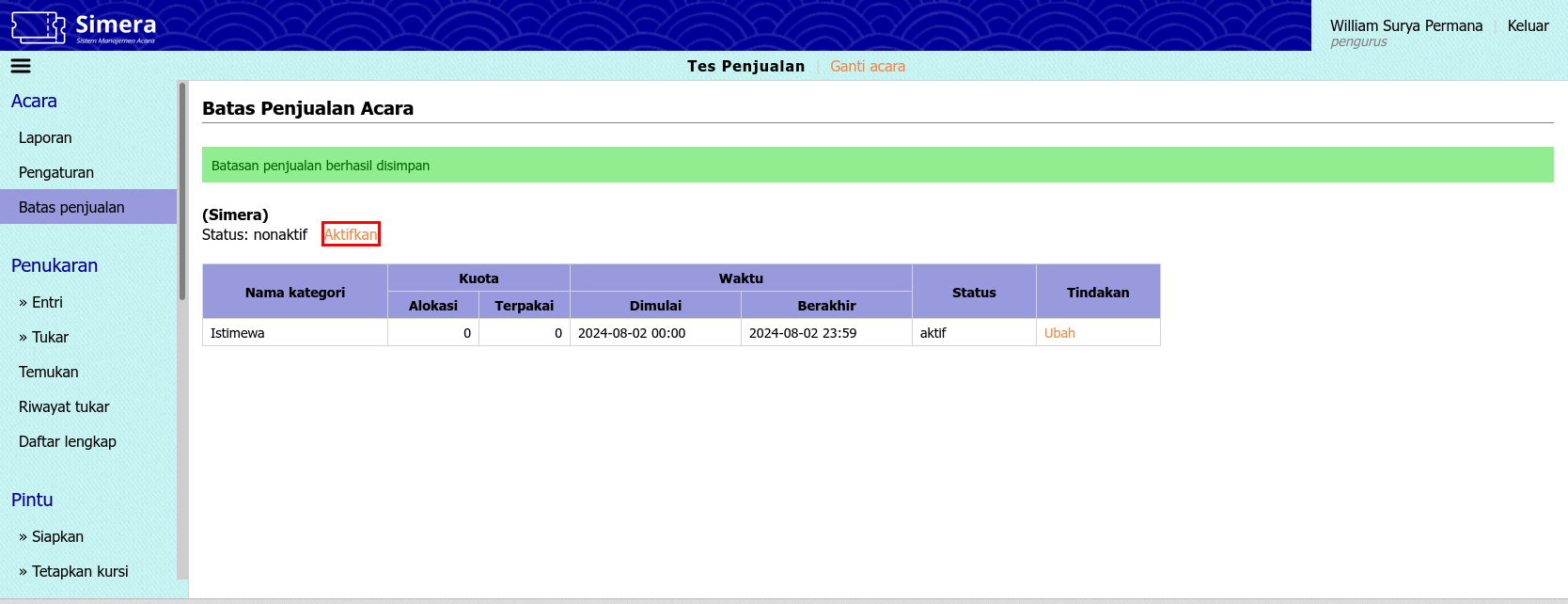Click the Terpakai column header
1568x604 pixels.
(525, 306)
